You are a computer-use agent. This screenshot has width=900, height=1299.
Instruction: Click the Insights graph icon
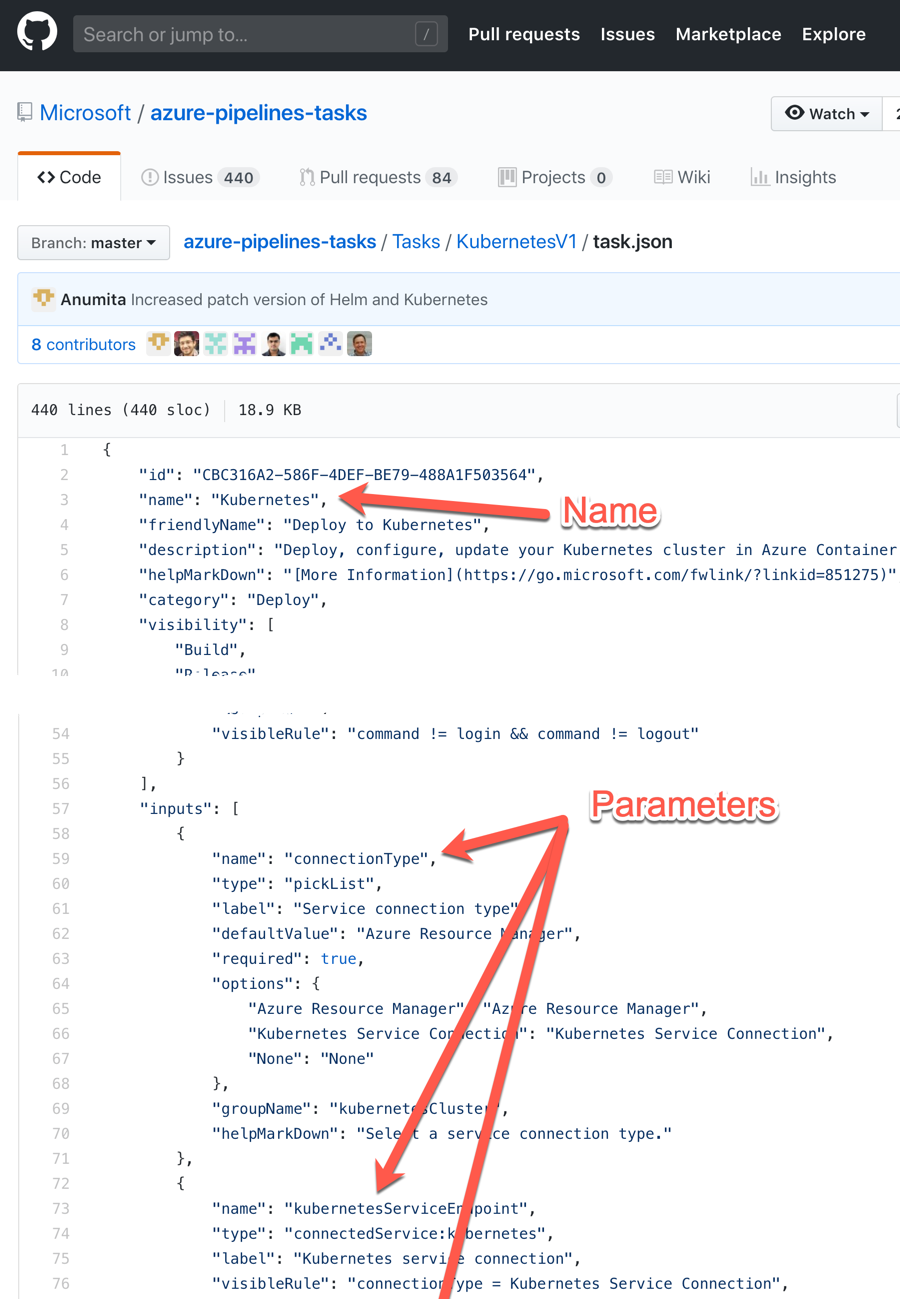point(761,177)
